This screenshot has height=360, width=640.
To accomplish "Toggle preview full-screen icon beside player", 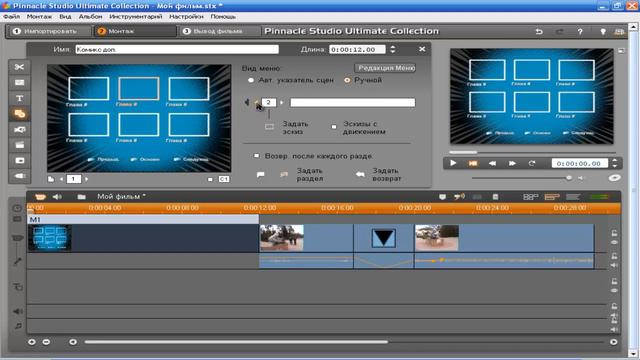I will click(x=621, y=51).
